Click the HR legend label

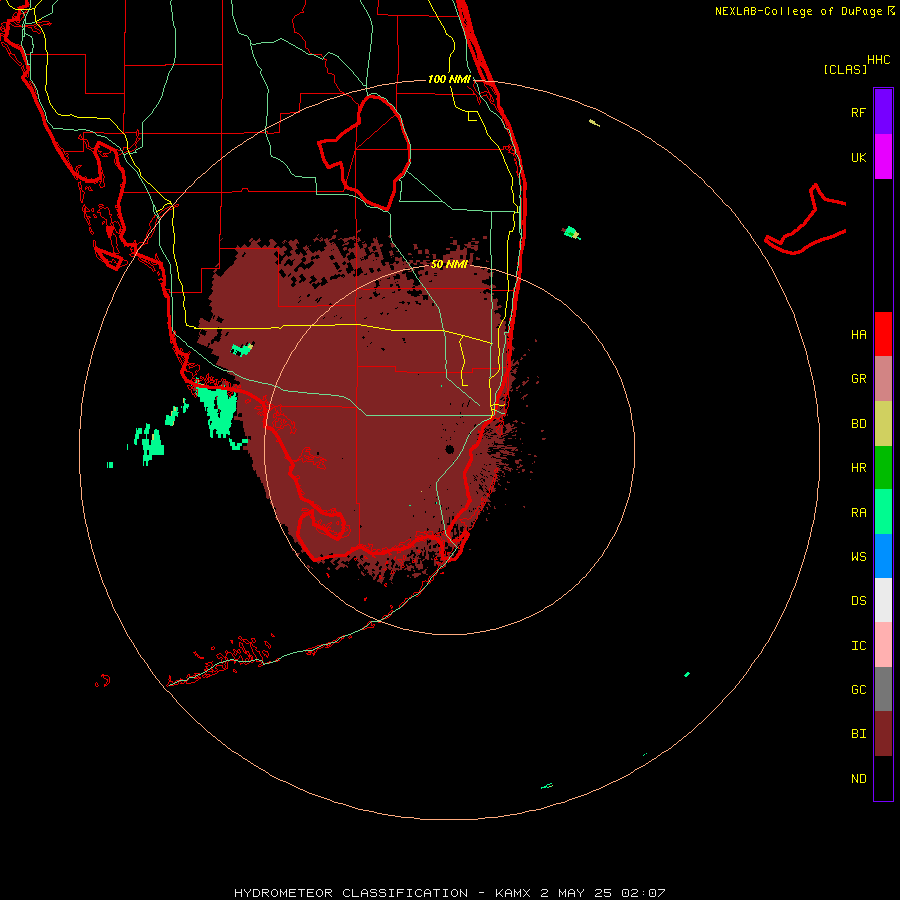pos(858,468)
